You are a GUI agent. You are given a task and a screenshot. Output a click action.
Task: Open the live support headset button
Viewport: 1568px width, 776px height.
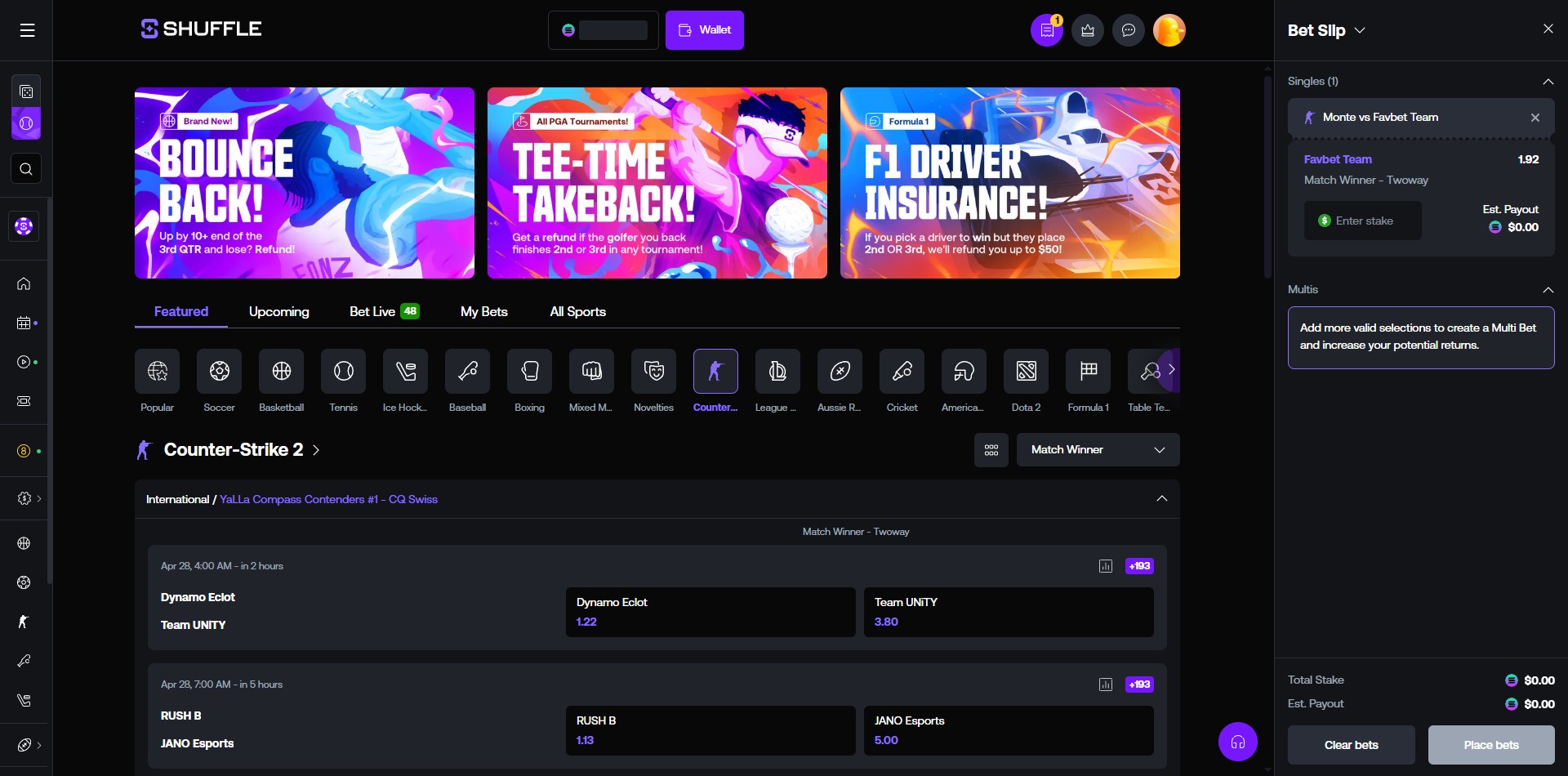(x=1238, y=742)
